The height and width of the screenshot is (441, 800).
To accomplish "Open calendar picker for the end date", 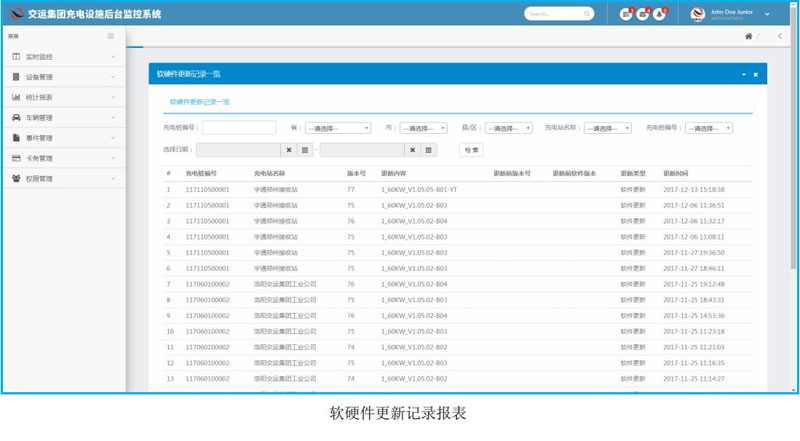I will point(429,150).
